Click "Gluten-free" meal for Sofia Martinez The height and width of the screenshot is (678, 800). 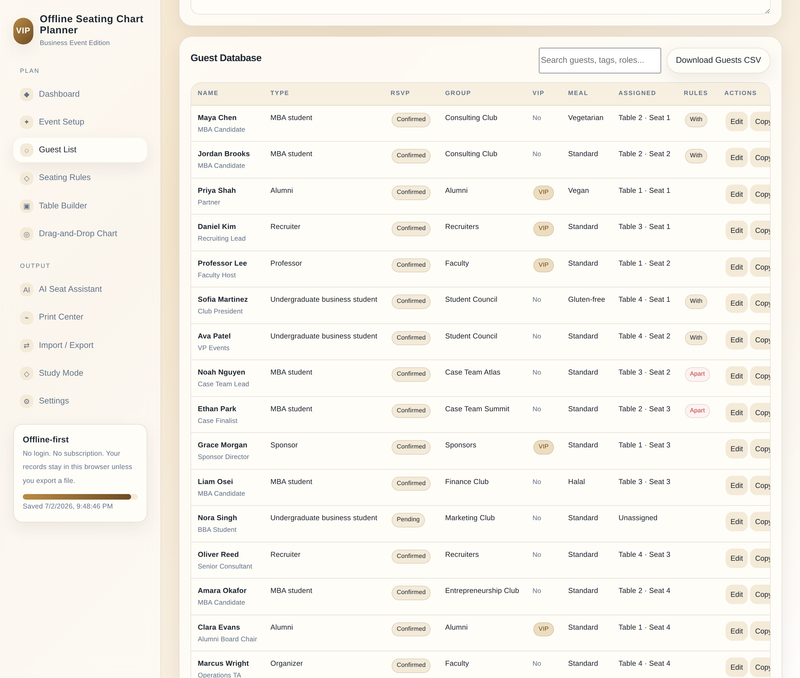[586, 299]
